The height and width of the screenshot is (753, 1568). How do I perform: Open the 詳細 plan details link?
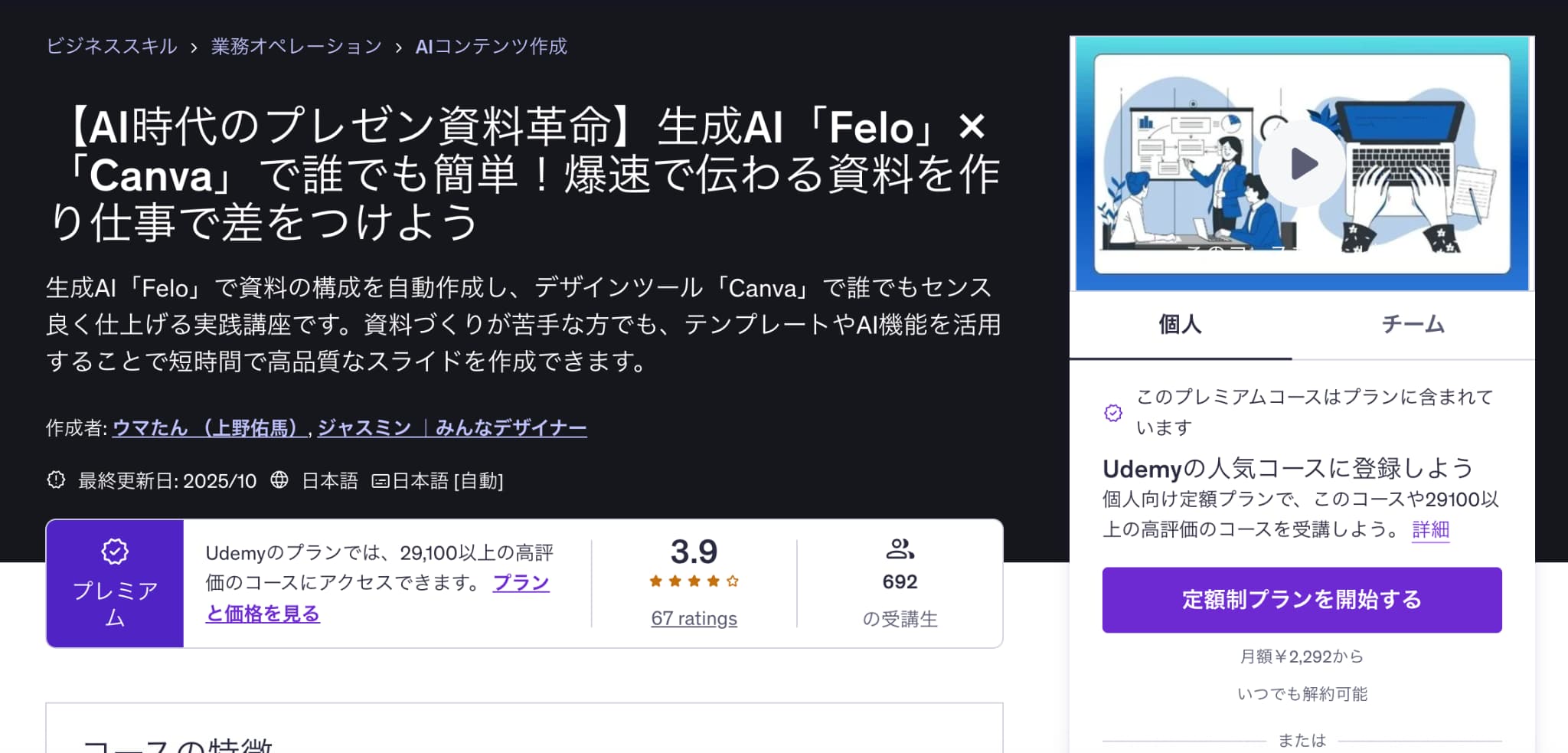pos(1430,529)
